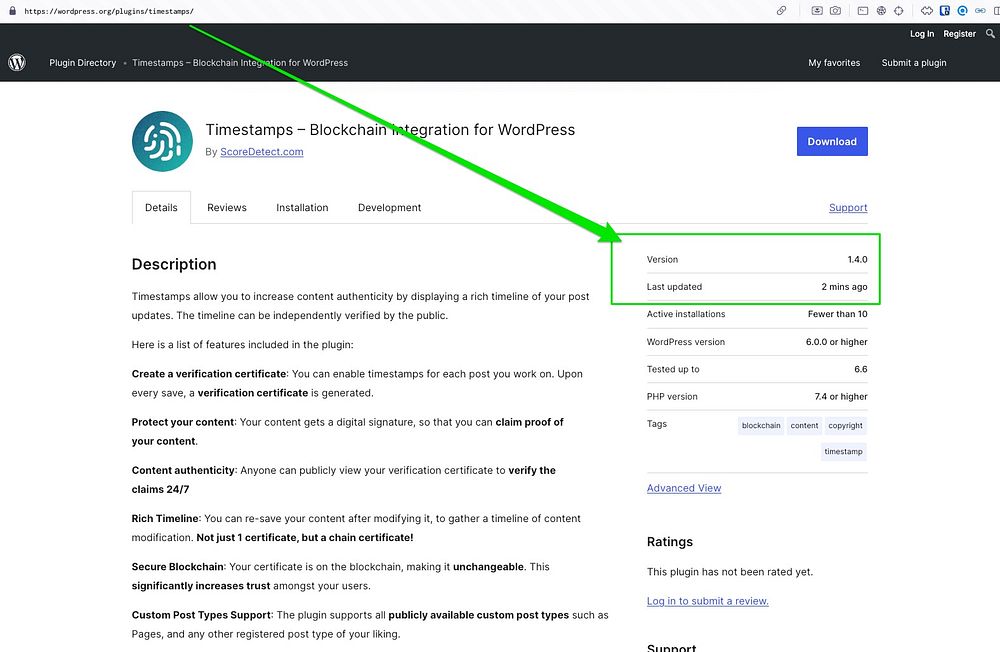This screenshot has width=1000, height=652.
Task: Select the Details tab
Action: [161, 207]
